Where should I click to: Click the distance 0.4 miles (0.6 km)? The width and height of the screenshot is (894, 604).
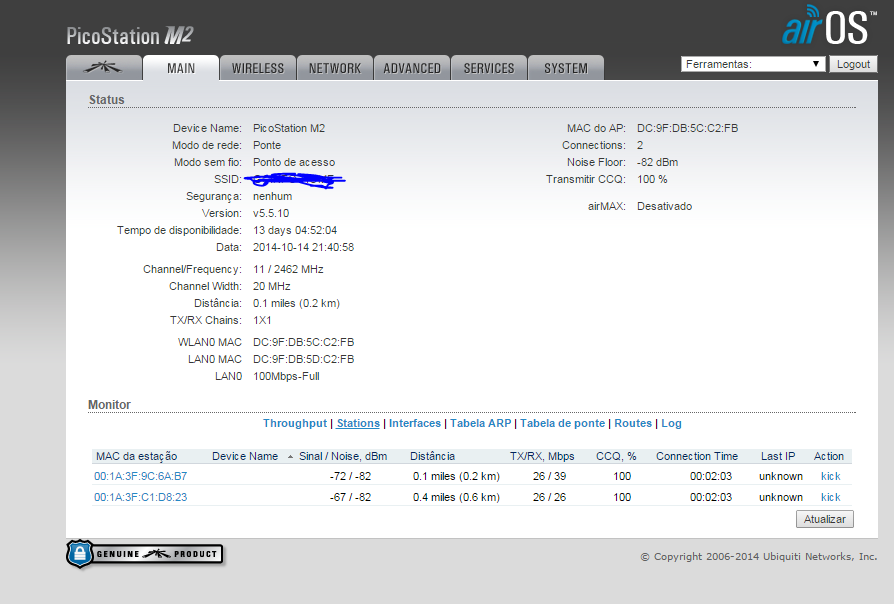(x=456, y=497)
